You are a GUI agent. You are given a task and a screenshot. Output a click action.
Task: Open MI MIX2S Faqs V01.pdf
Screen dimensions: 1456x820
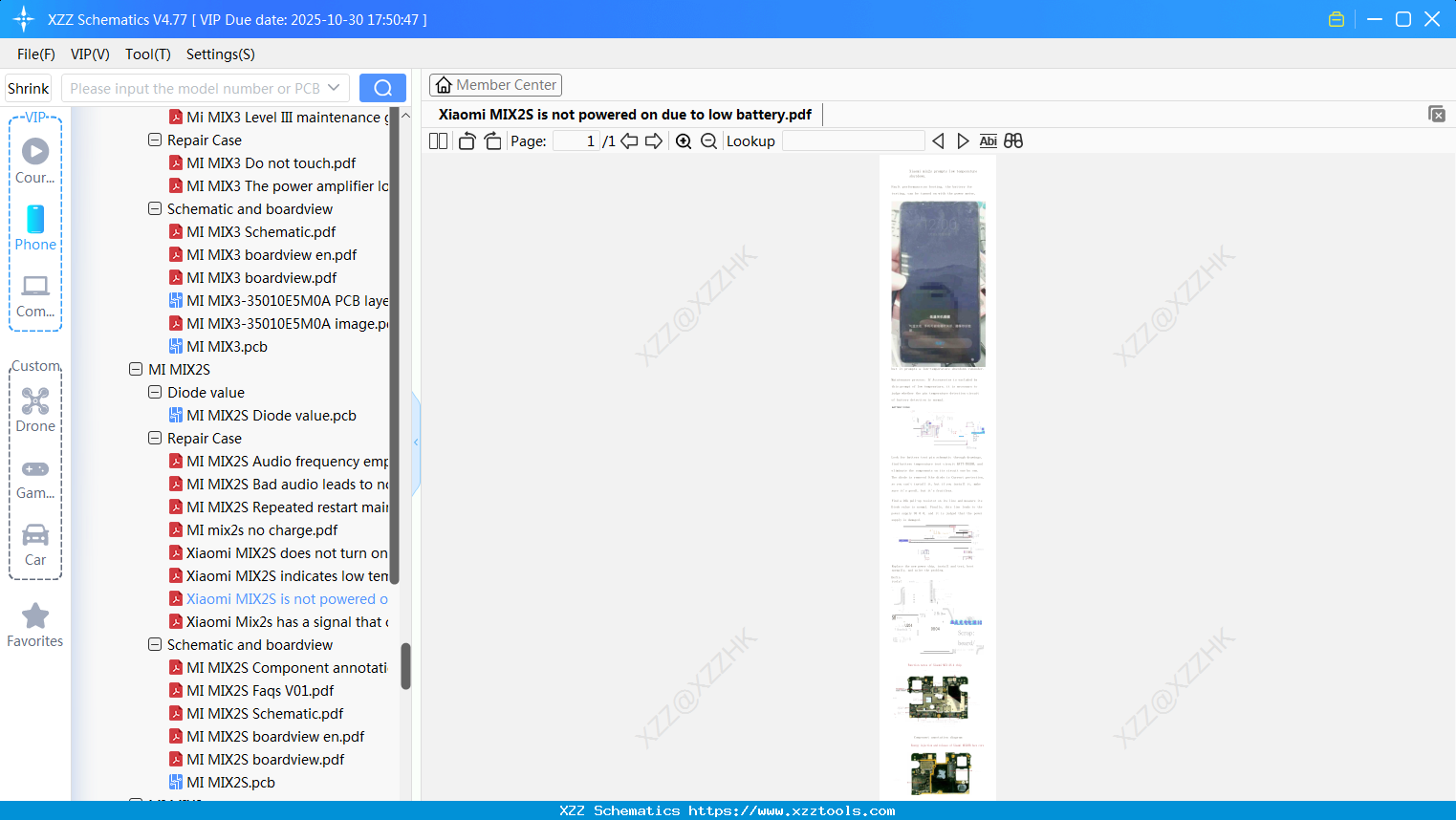(x=260, y=690)
